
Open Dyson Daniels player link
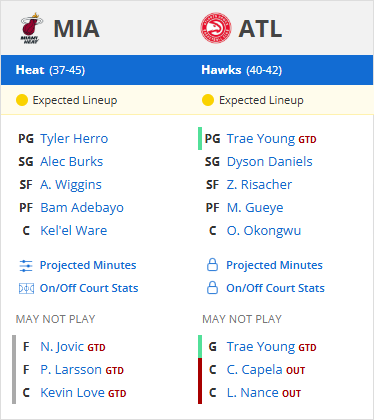[x=269, y=162]
